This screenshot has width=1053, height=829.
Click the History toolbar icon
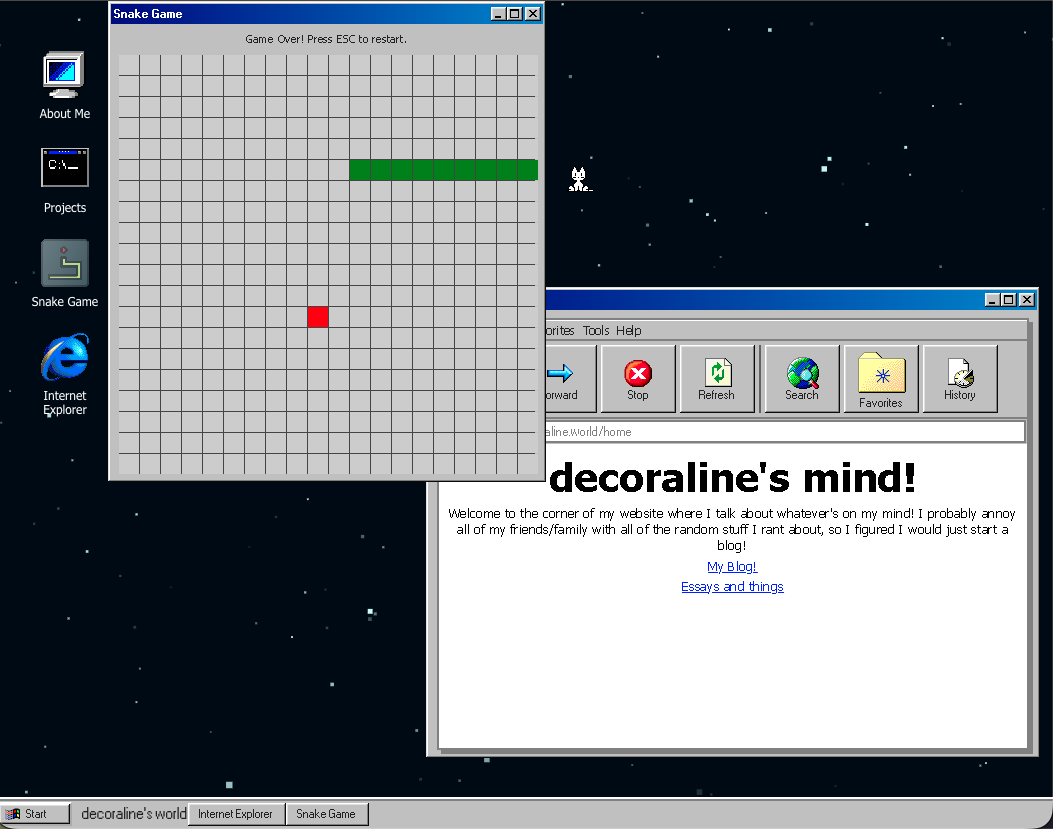pyautogui.click(x=959, y=378)
